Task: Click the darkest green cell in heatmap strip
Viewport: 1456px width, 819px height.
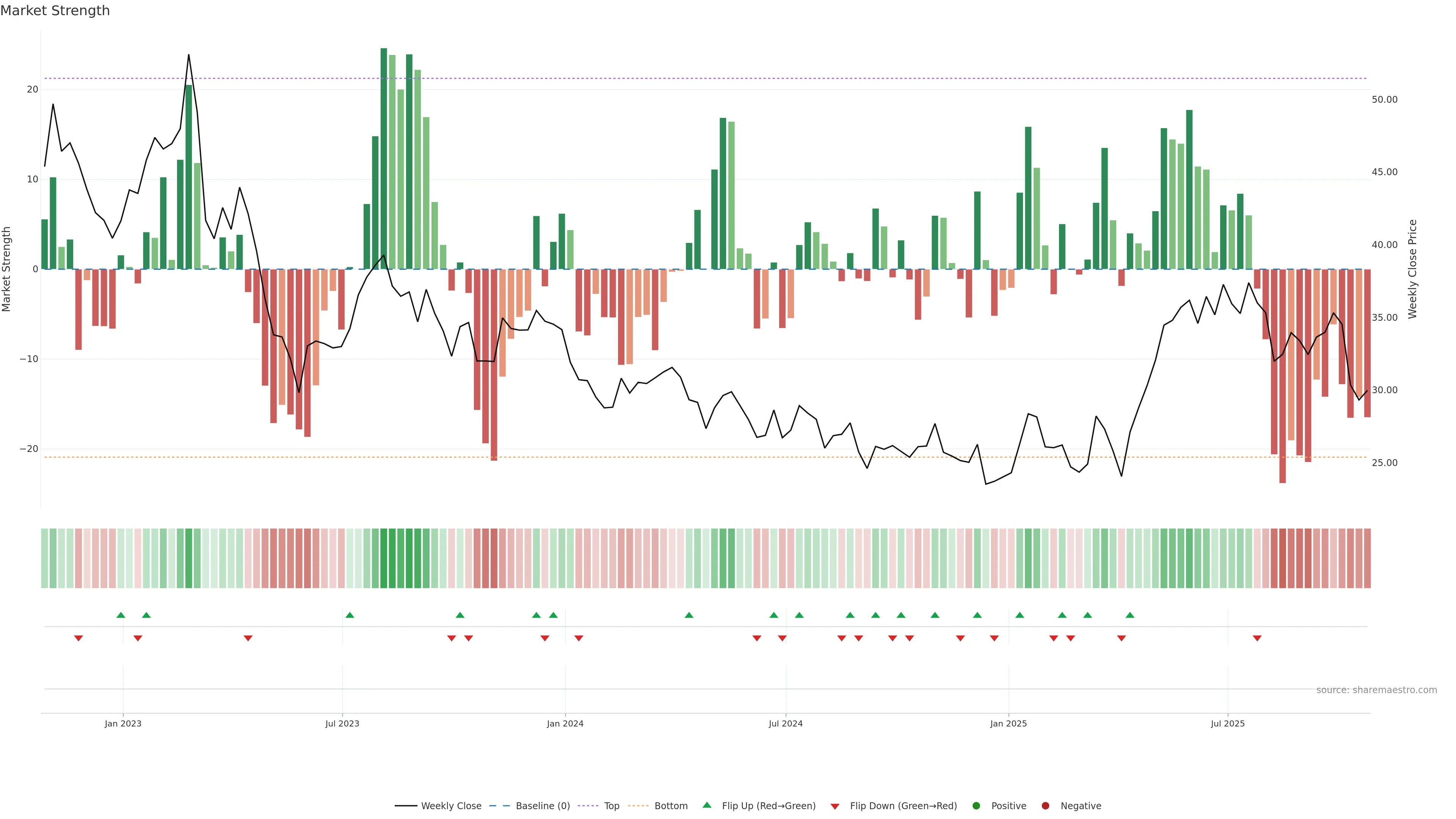Action: 384,559
